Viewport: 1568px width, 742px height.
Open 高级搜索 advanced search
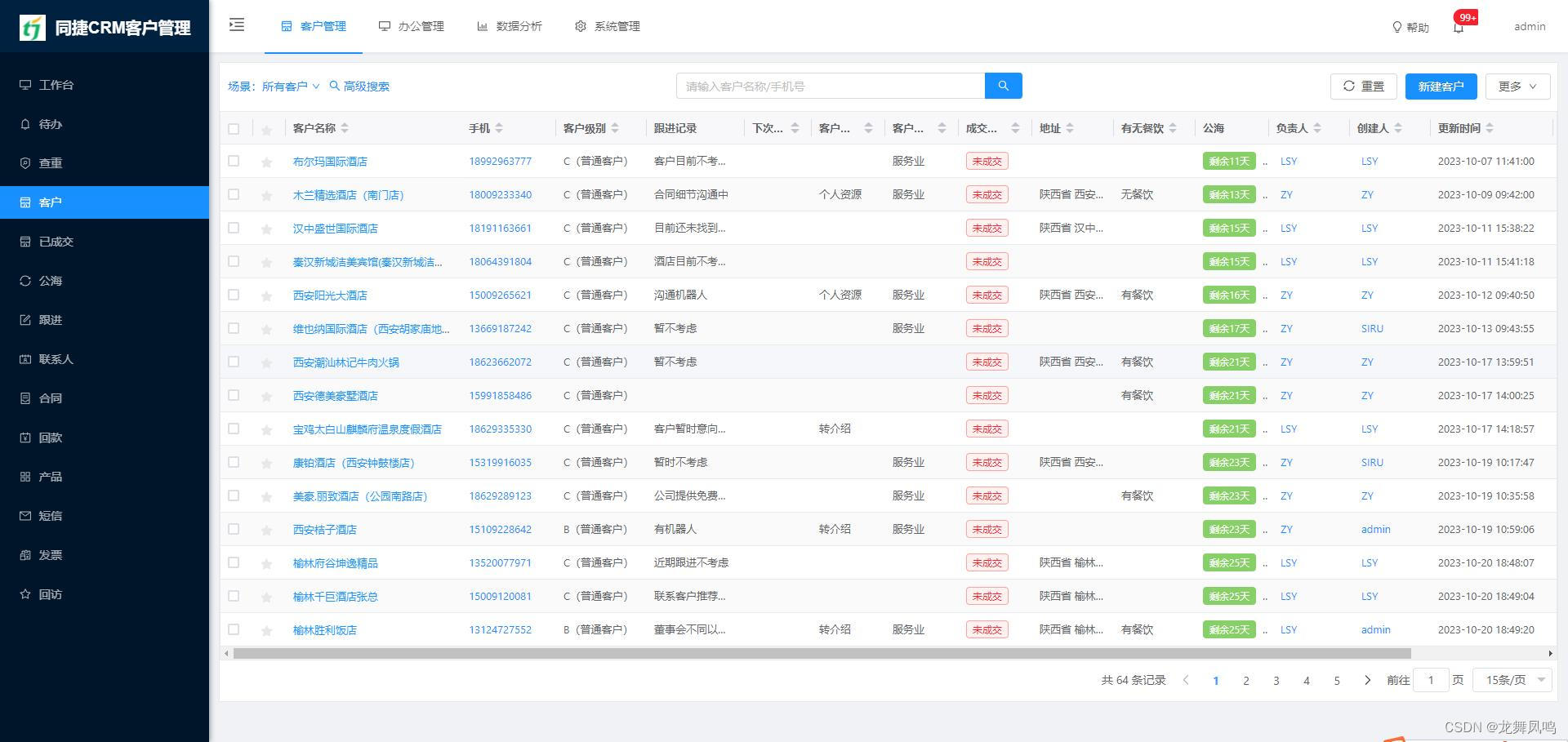tap(359, 87)
